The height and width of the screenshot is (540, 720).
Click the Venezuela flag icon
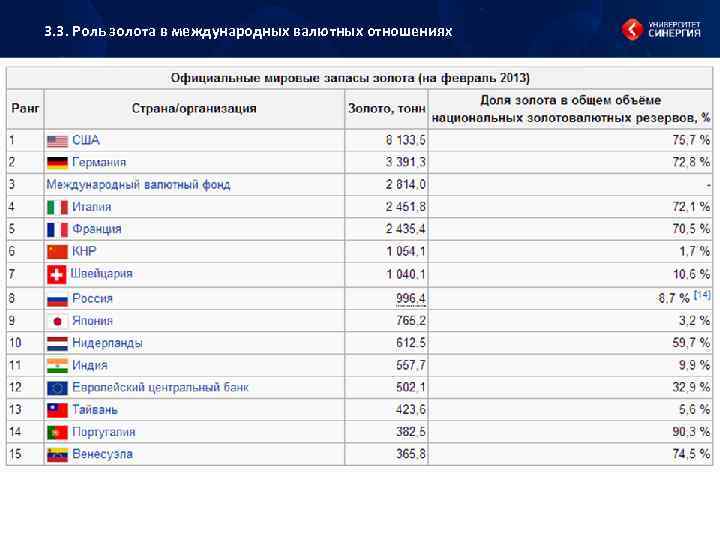click(x=57, y=455)
